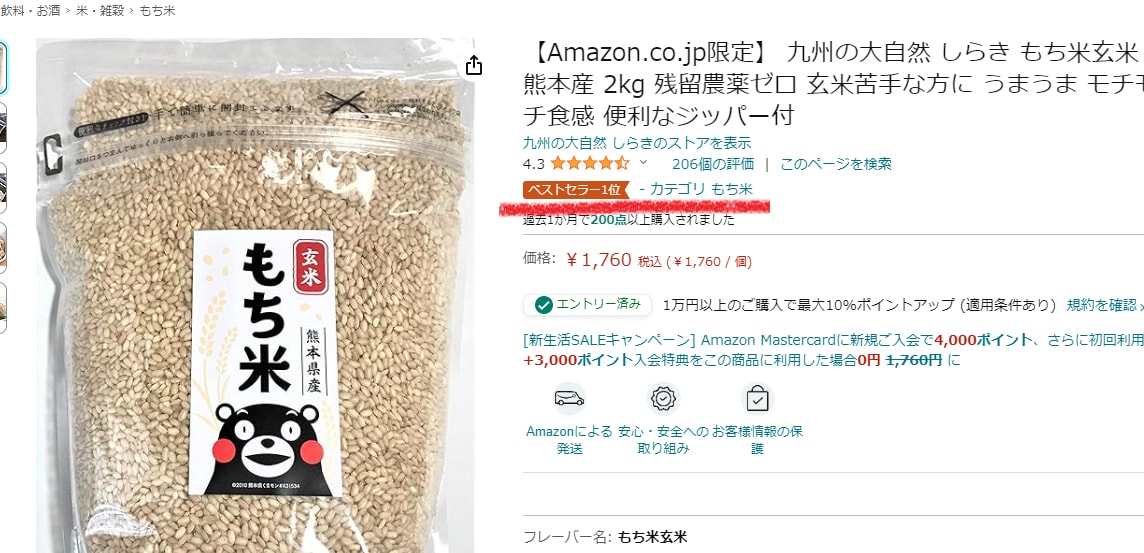1144x553 pixels.
Task: Select the first selected product thumbnail
Action: click(3, 68)
